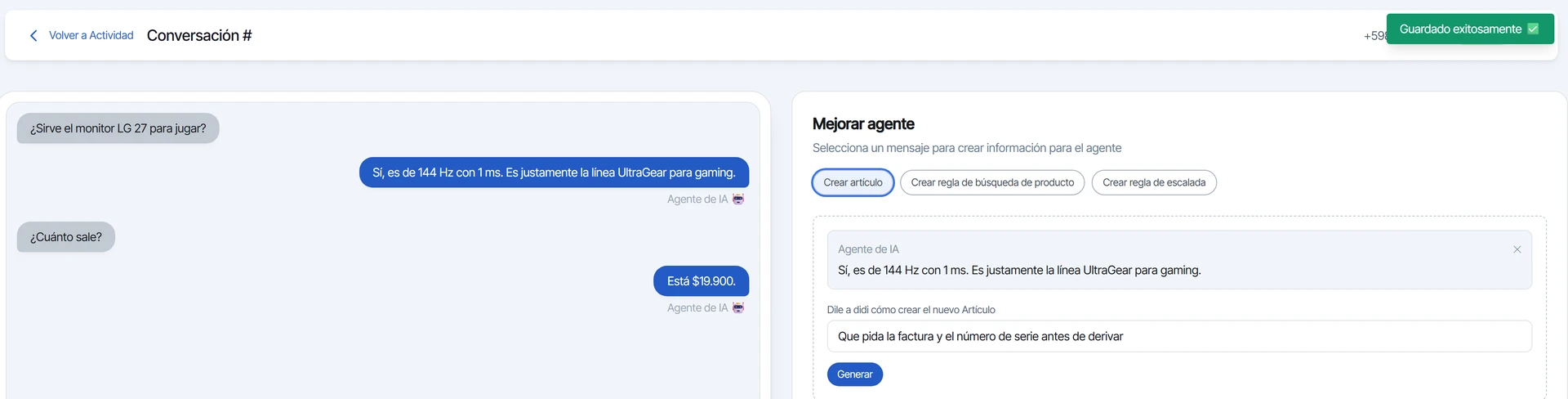Choose Crear regla de búsqueda de producto

[x=992, y=182]
